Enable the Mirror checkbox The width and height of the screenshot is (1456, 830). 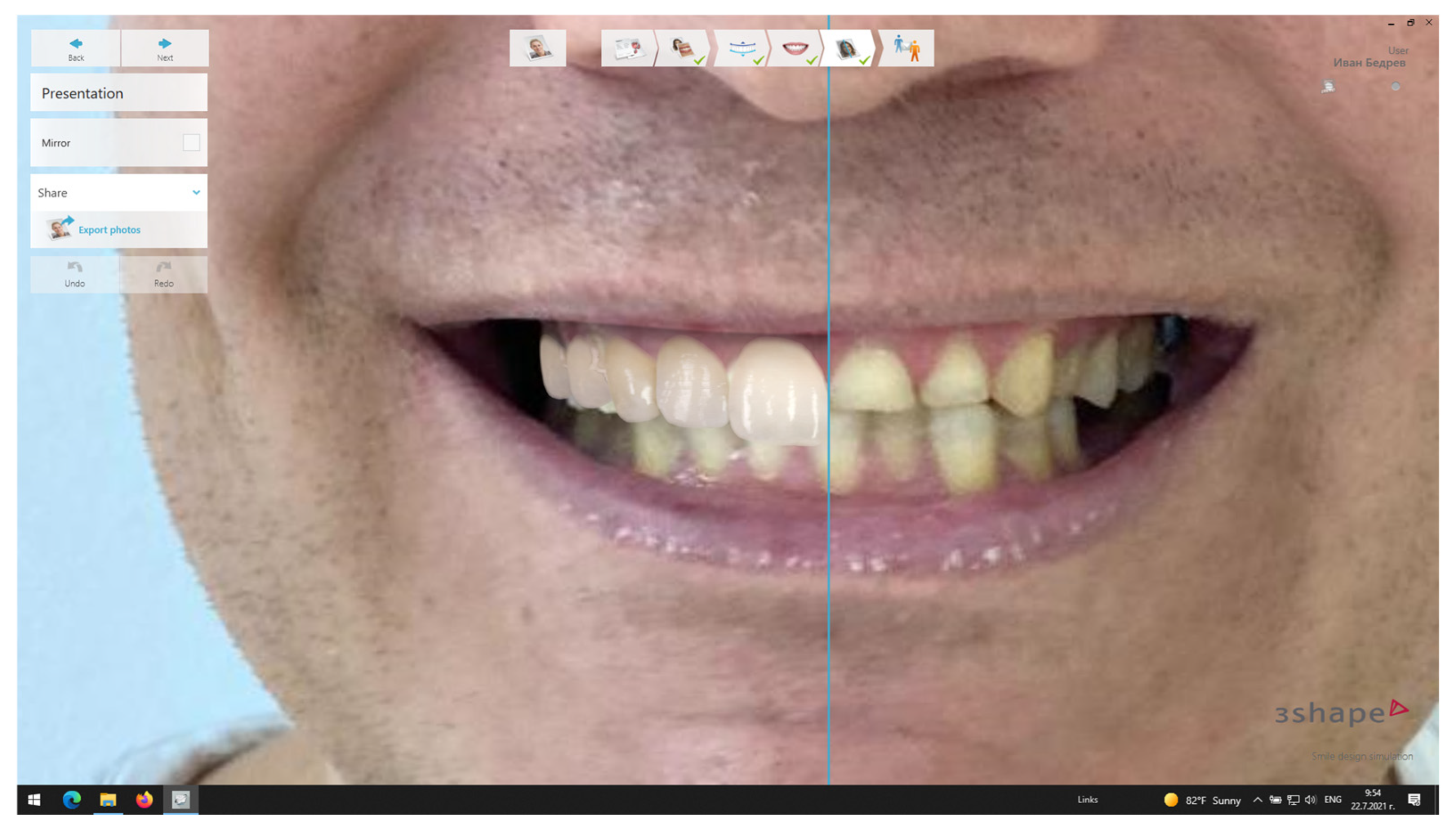point(191,142)
